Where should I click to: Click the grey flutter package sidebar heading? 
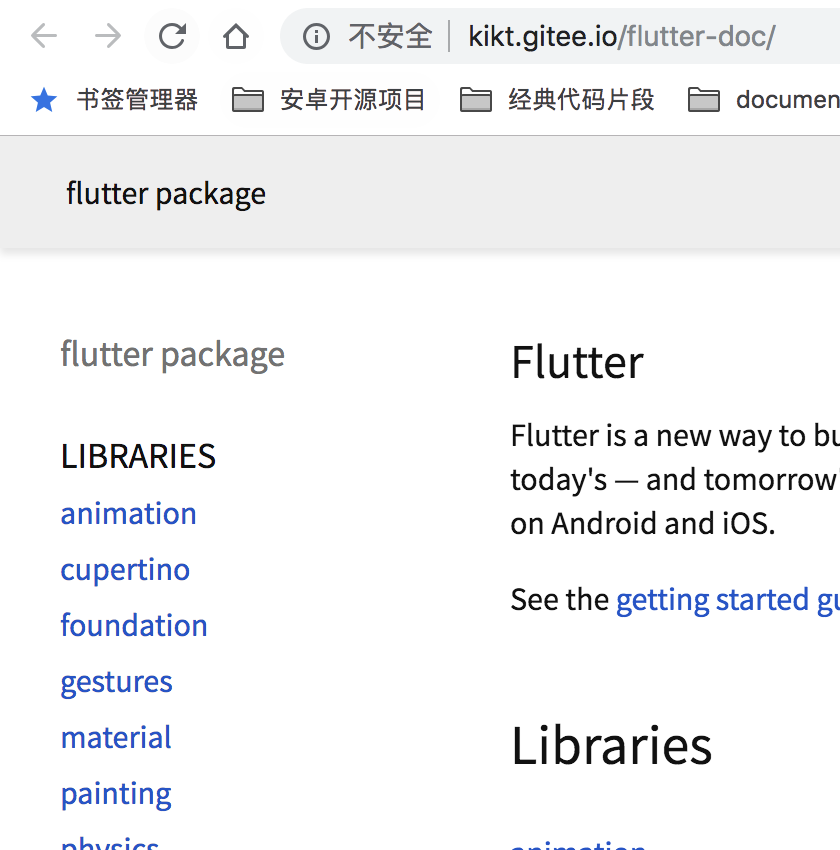tap(172, 355)
